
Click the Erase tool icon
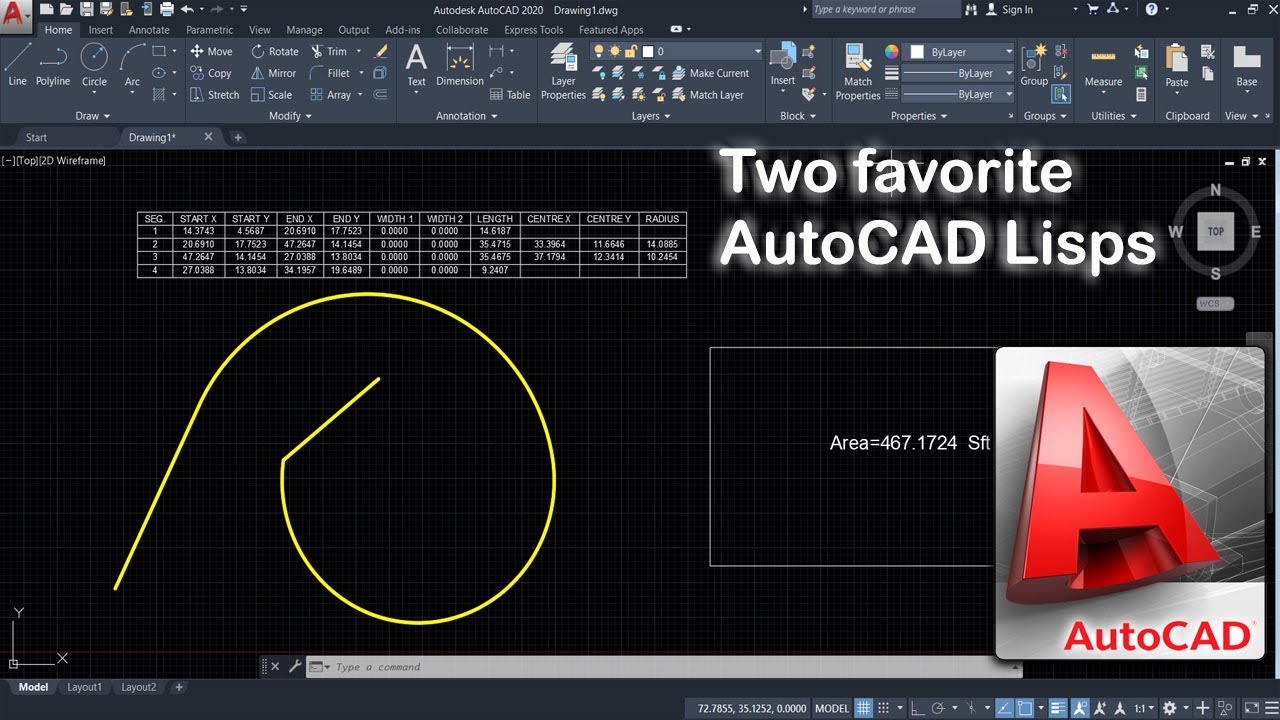[381, 51]
